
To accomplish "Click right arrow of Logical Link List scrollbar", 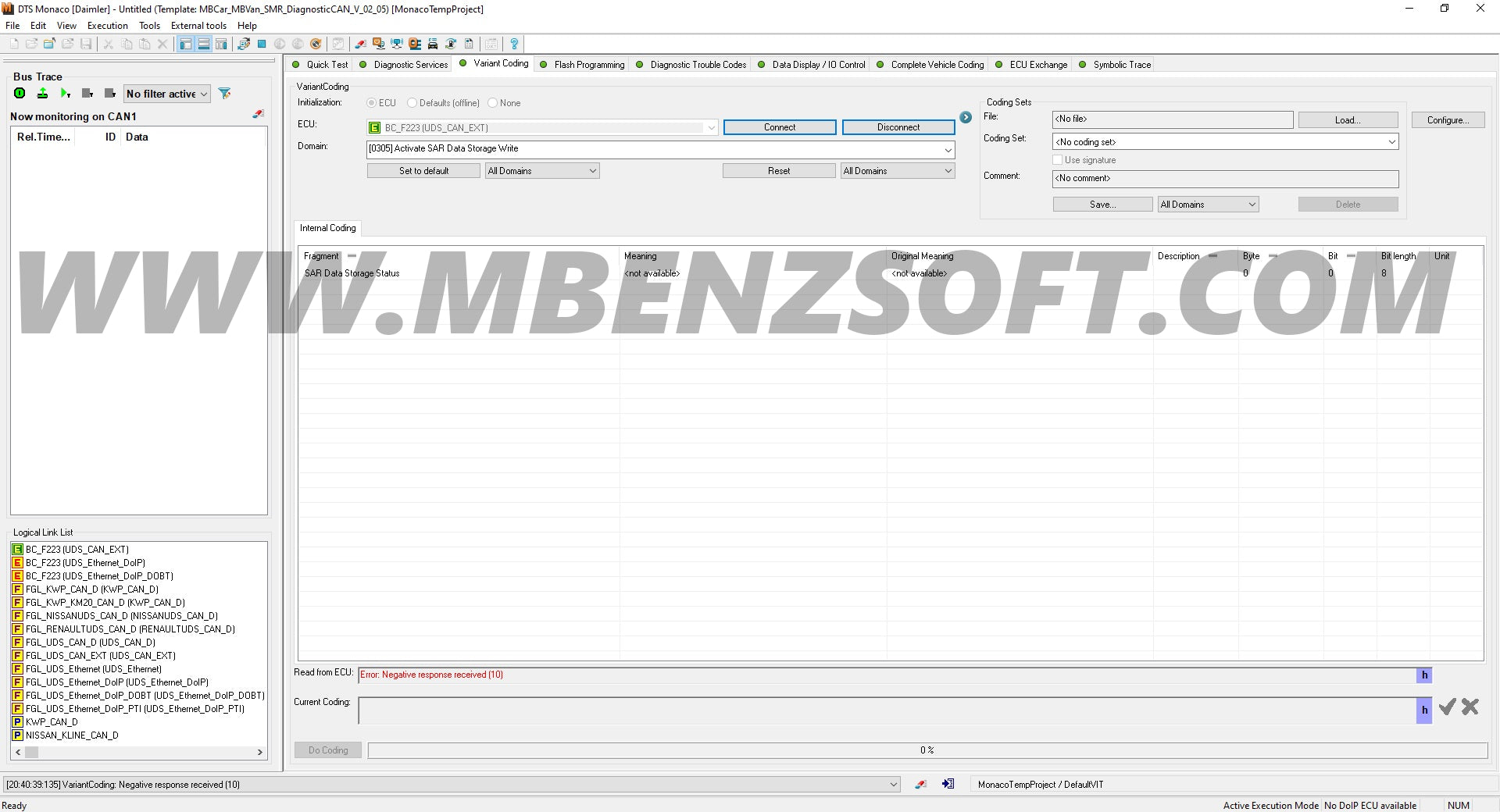I will [x=260, y=753].
